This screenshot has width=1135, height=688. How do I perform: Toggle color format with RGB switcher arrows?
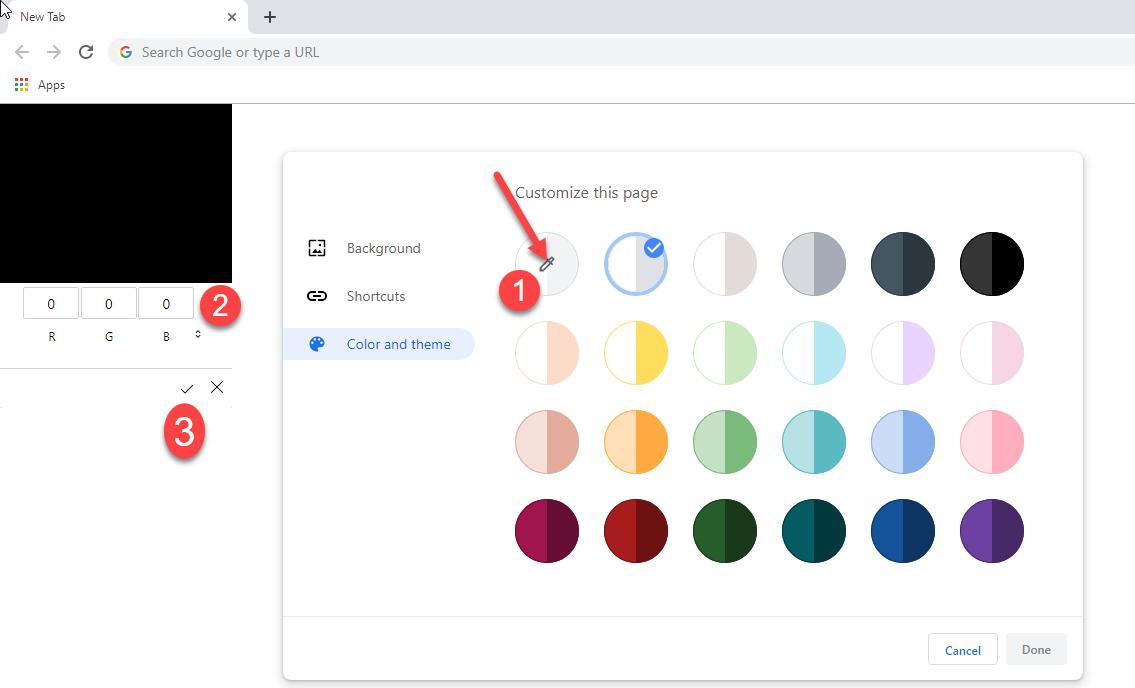[198, 335]
